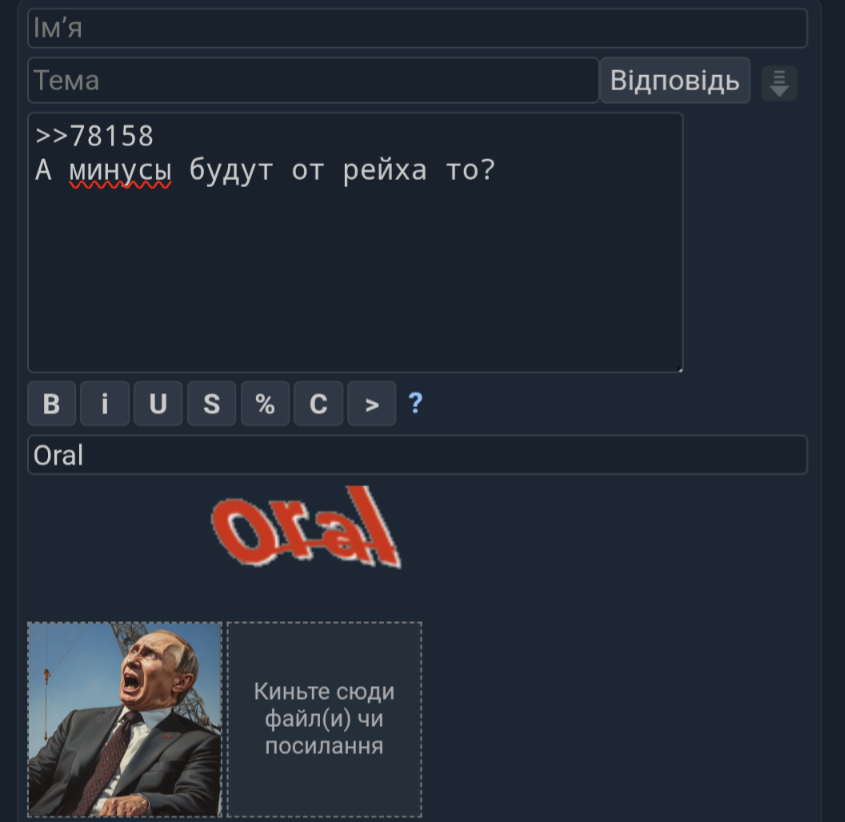The height and width of the screenshot is (822, 845).
Task: Apply underline with the U button
Action: (158, 403)
